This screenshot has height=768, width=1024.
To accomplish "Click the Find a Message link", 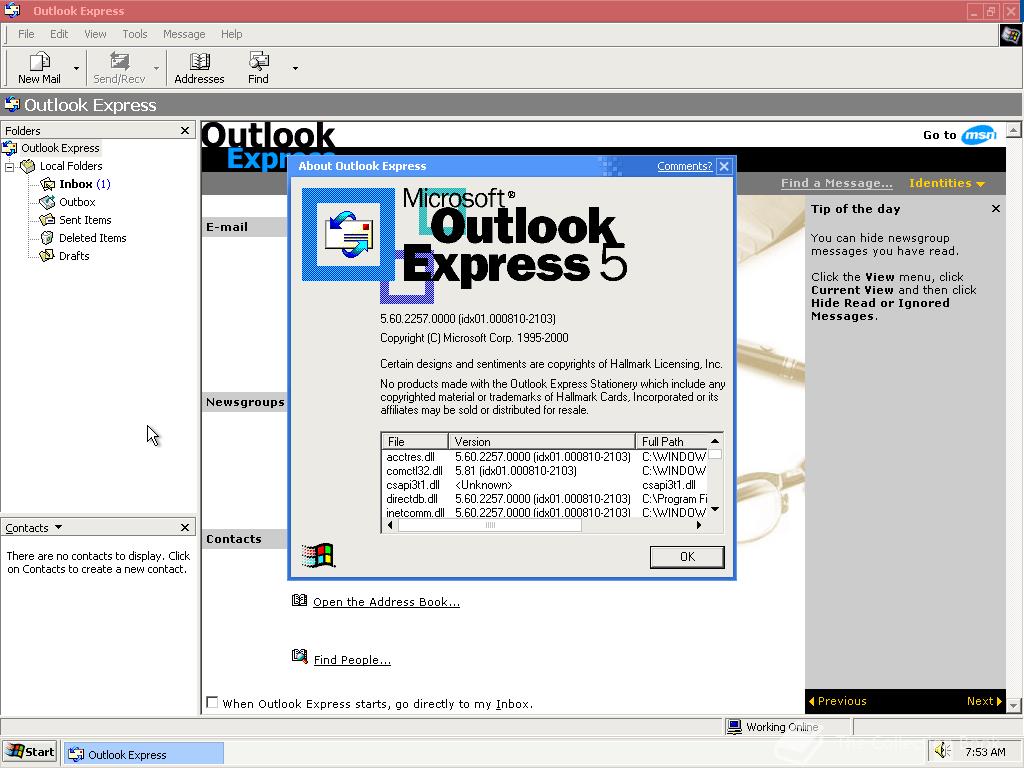I will click(837, 184).
